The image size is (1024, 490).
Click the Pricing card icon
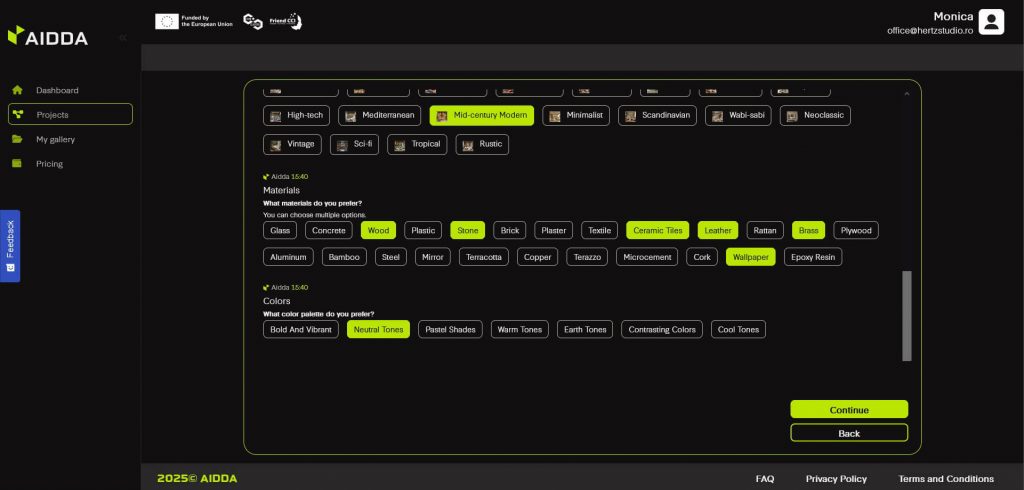click(x=17, y=164)
